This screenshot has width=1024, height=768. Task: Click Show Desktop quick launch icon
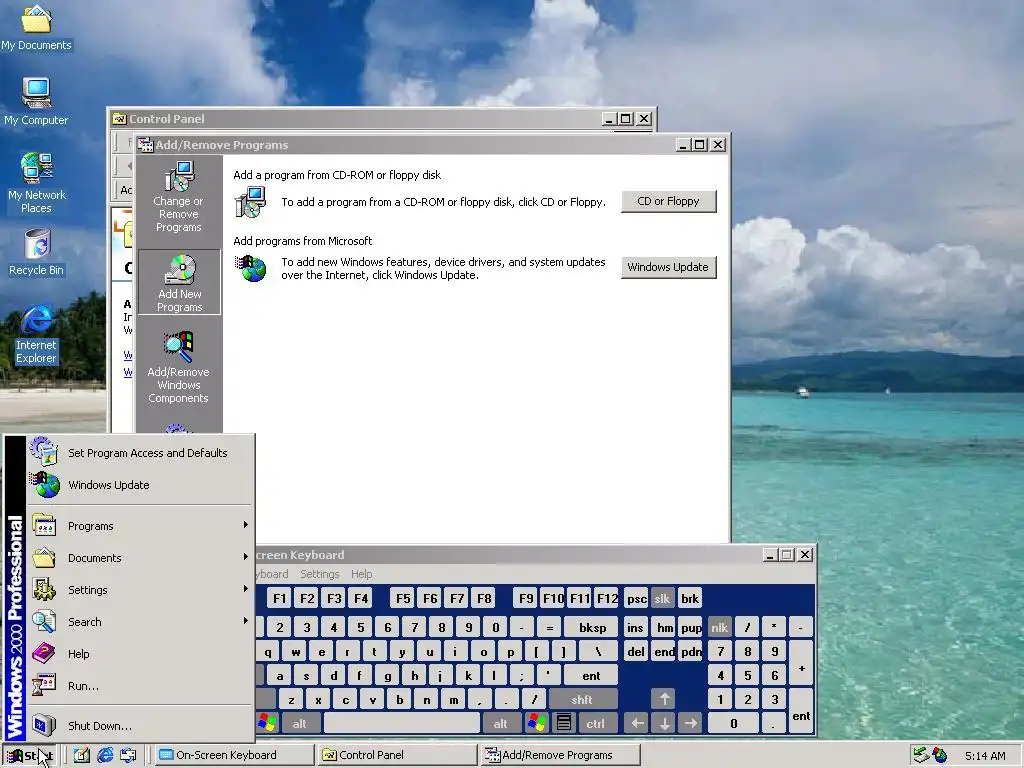[x=82, y=755]
